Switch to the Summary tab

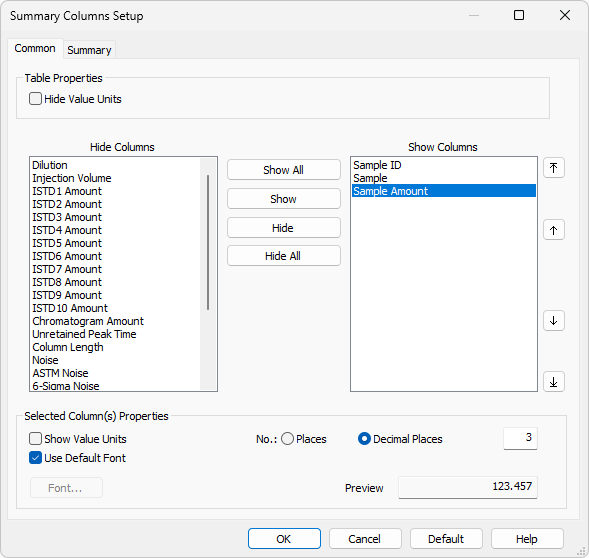point(89,50)
